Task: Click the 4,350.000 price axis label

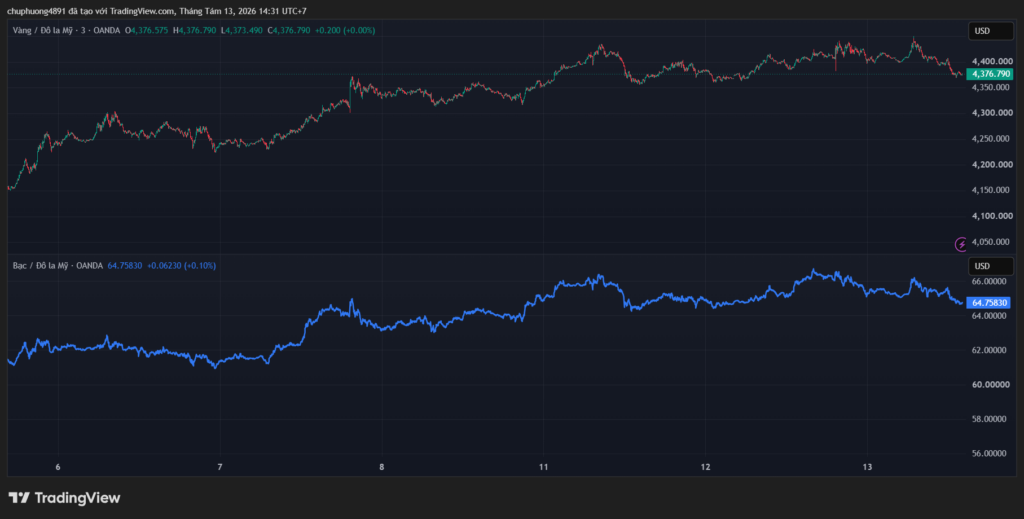Action: click(x=992, y=87)
